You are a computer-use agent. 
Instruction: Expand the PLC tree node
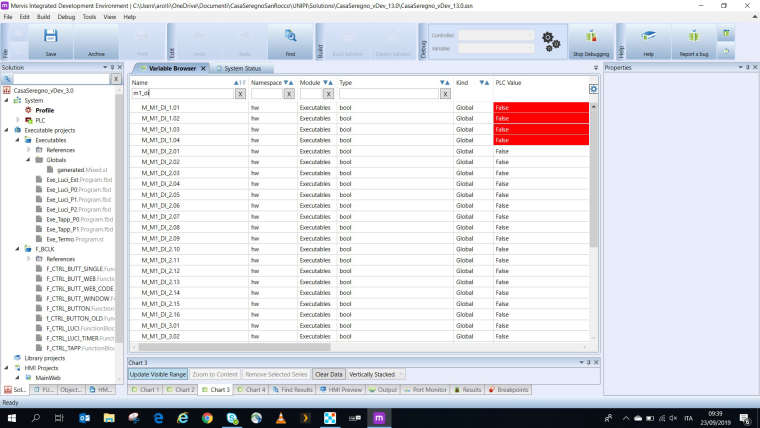click(x=17, y=120)
